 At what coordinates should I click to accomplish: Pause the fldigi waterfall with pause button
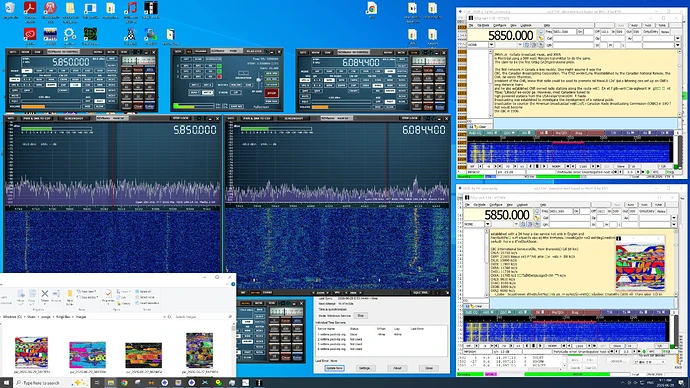point(537,167)
